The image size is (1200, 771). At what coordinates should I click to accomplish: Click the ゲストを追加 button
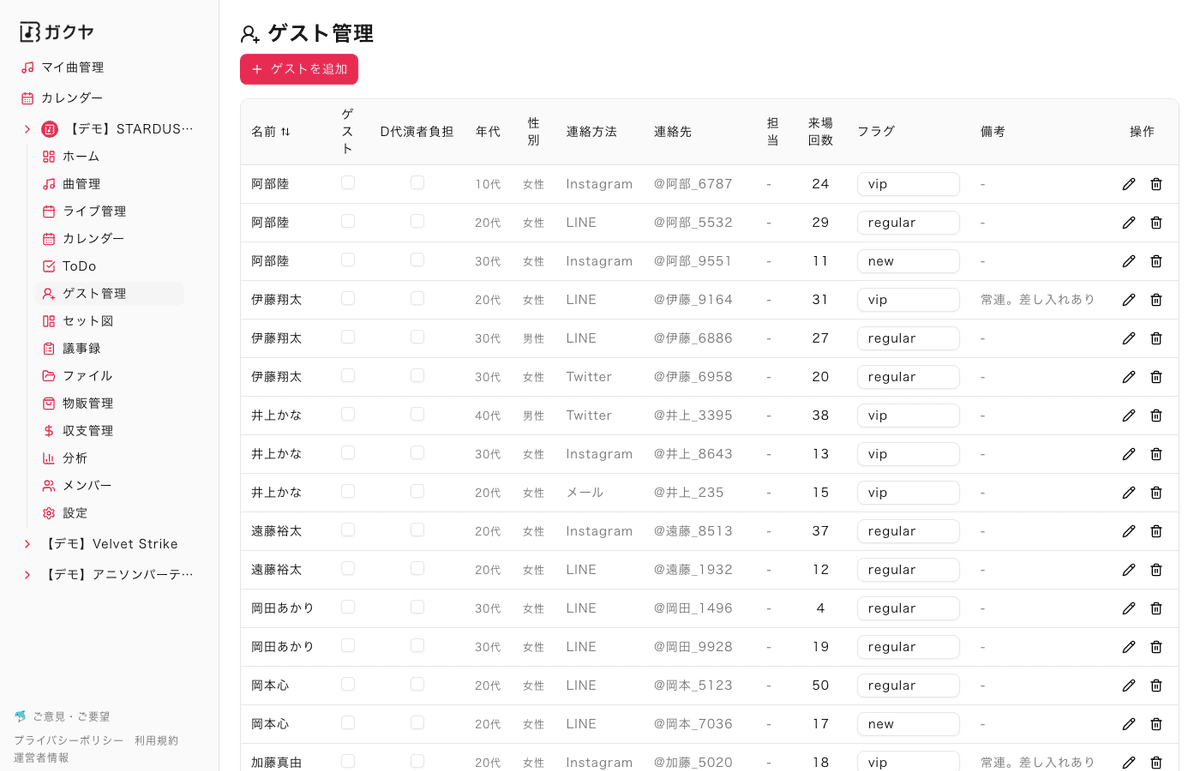tap(299, 69)
